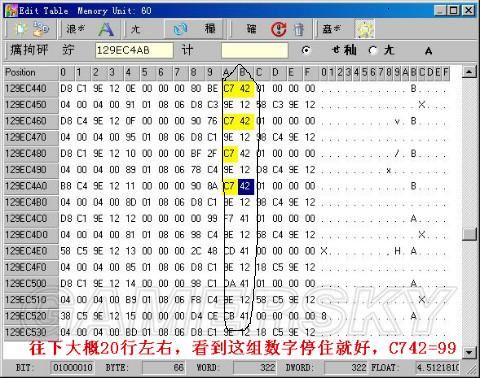
Task: Click the address field showing 129EC4AB
Action: pos(134,50)
